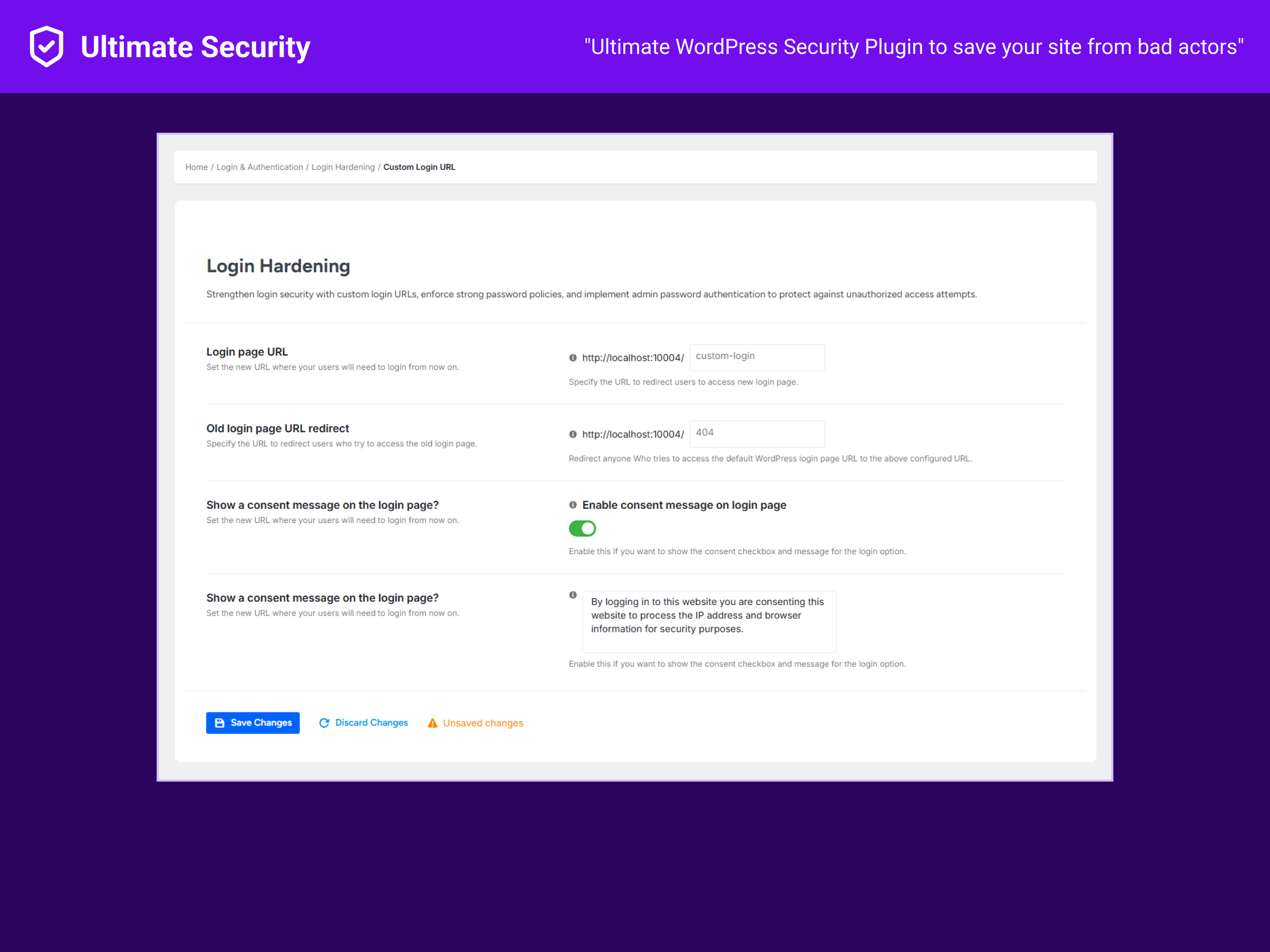Click the Unsaved changes warning text

coord(483,723)
